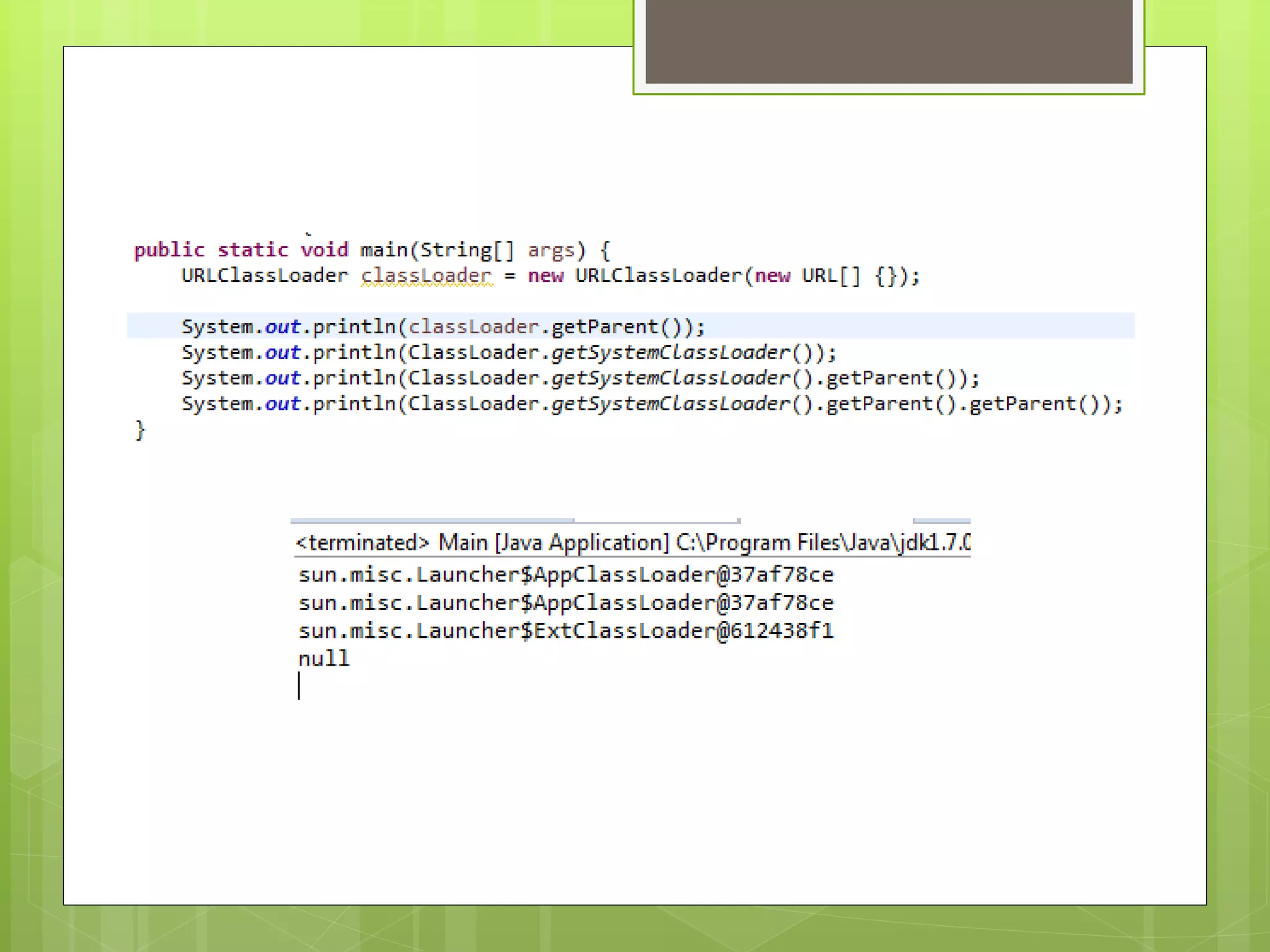This screenshot has width=1270, height=952.
Task: Click the underlined classLoader variable declaration
Action: (x=426, y=276)
